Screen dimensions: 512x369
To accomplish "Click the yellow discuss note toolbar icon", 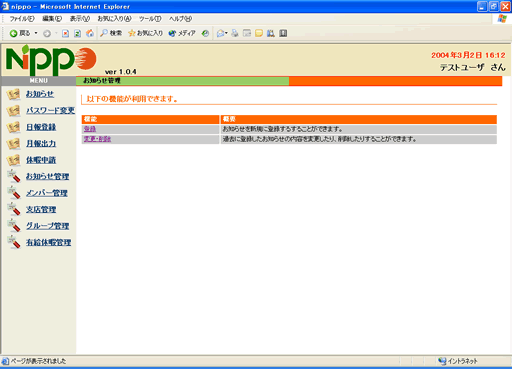I will [259, 33].
